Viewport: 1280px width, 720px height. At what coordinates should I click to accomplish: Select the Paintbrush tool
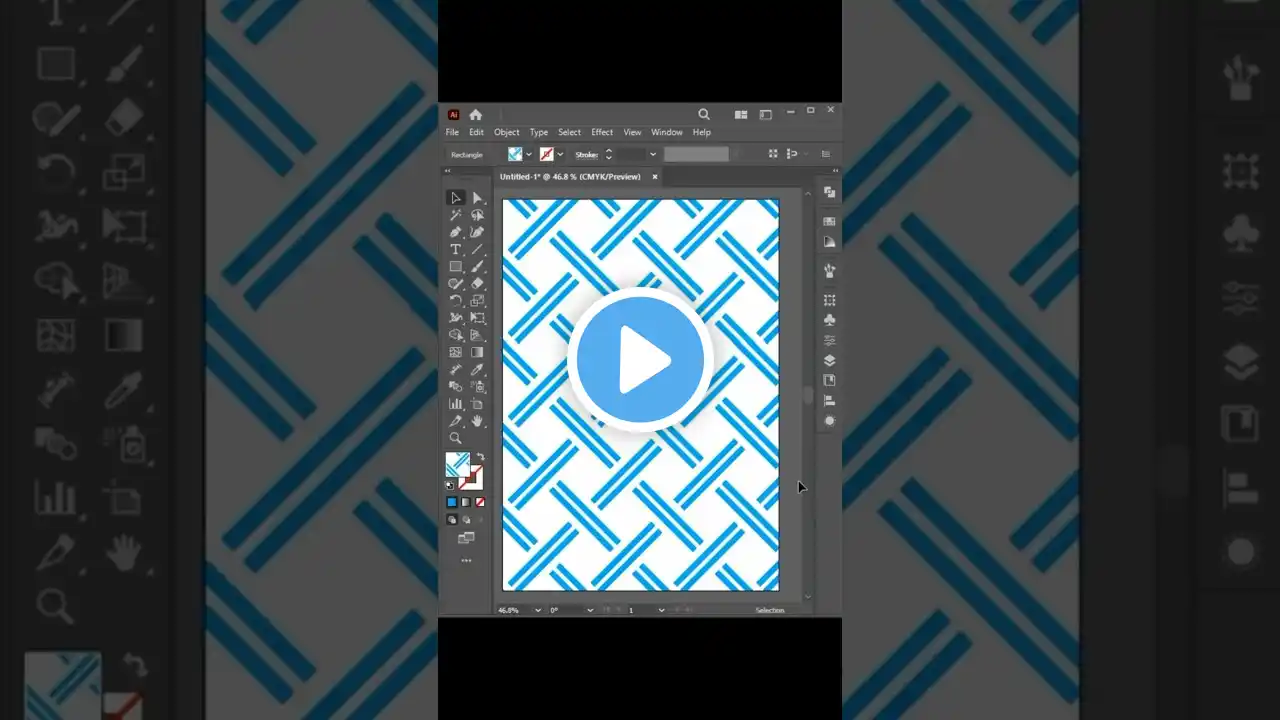tap(478, 267)
